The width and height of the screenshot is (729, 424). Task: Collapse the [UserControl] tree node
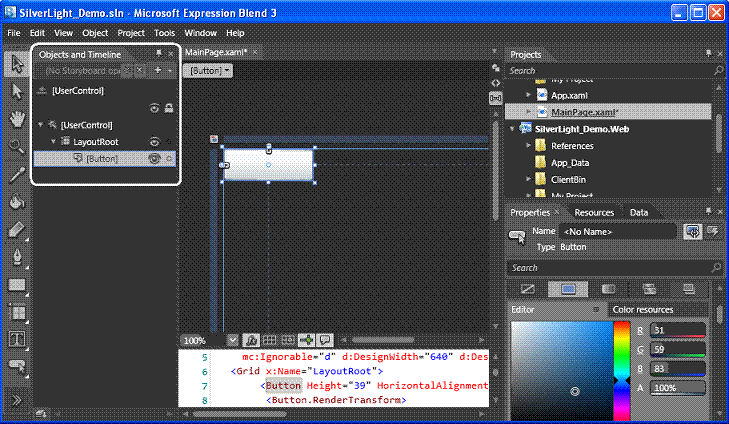tap(40, 125)
